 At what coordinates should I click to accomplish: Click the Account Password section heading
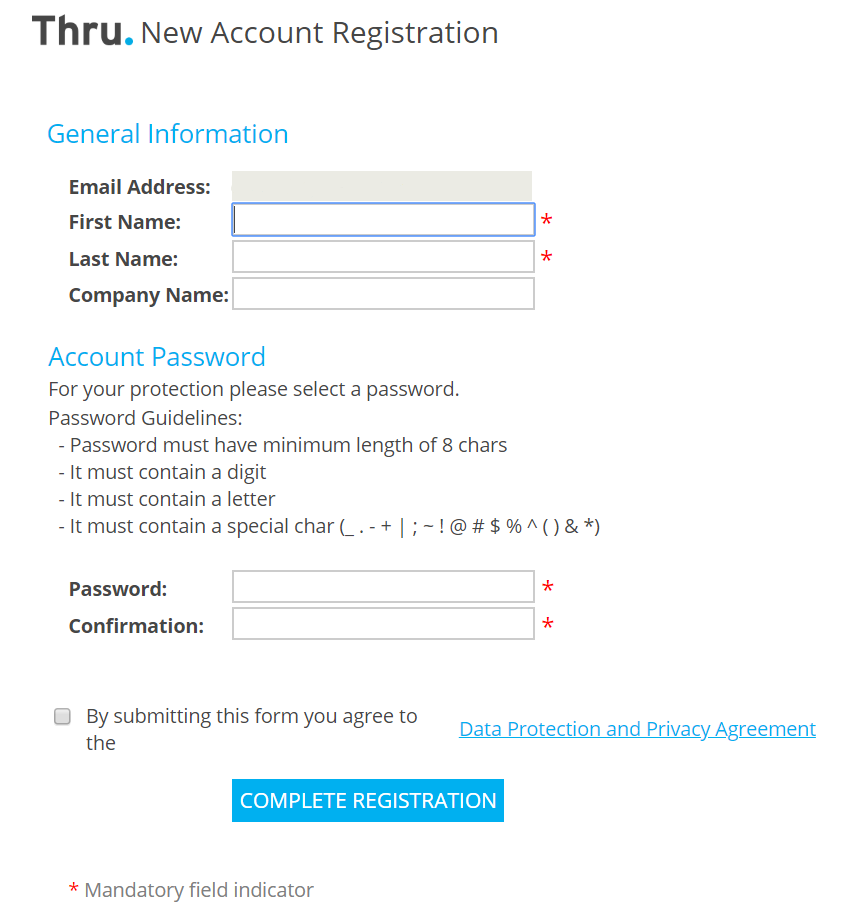click(157, 357)
